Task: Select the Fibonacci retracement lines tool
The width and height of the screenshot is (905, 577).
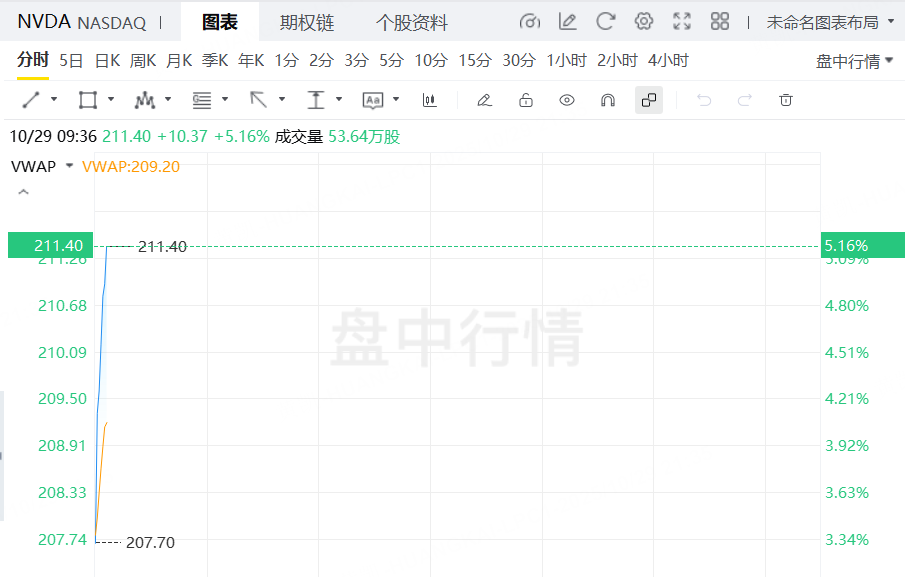Action: tap(201, 100)
